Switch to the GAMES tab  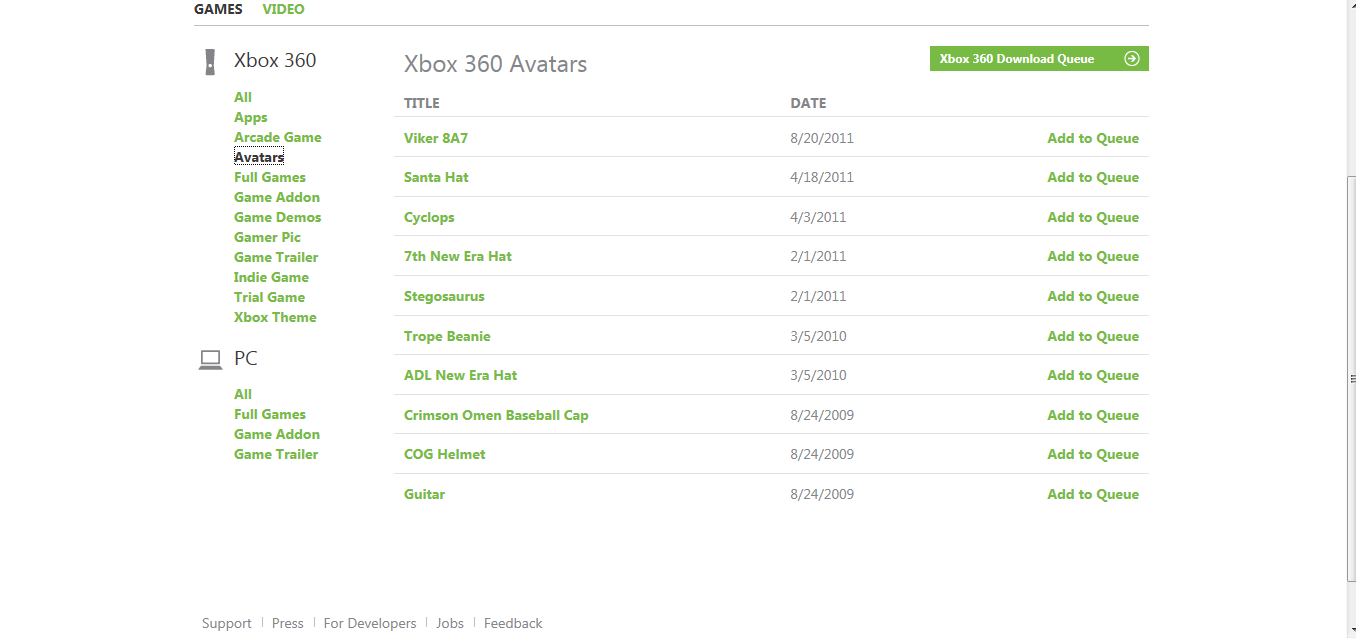click(218, 9)
